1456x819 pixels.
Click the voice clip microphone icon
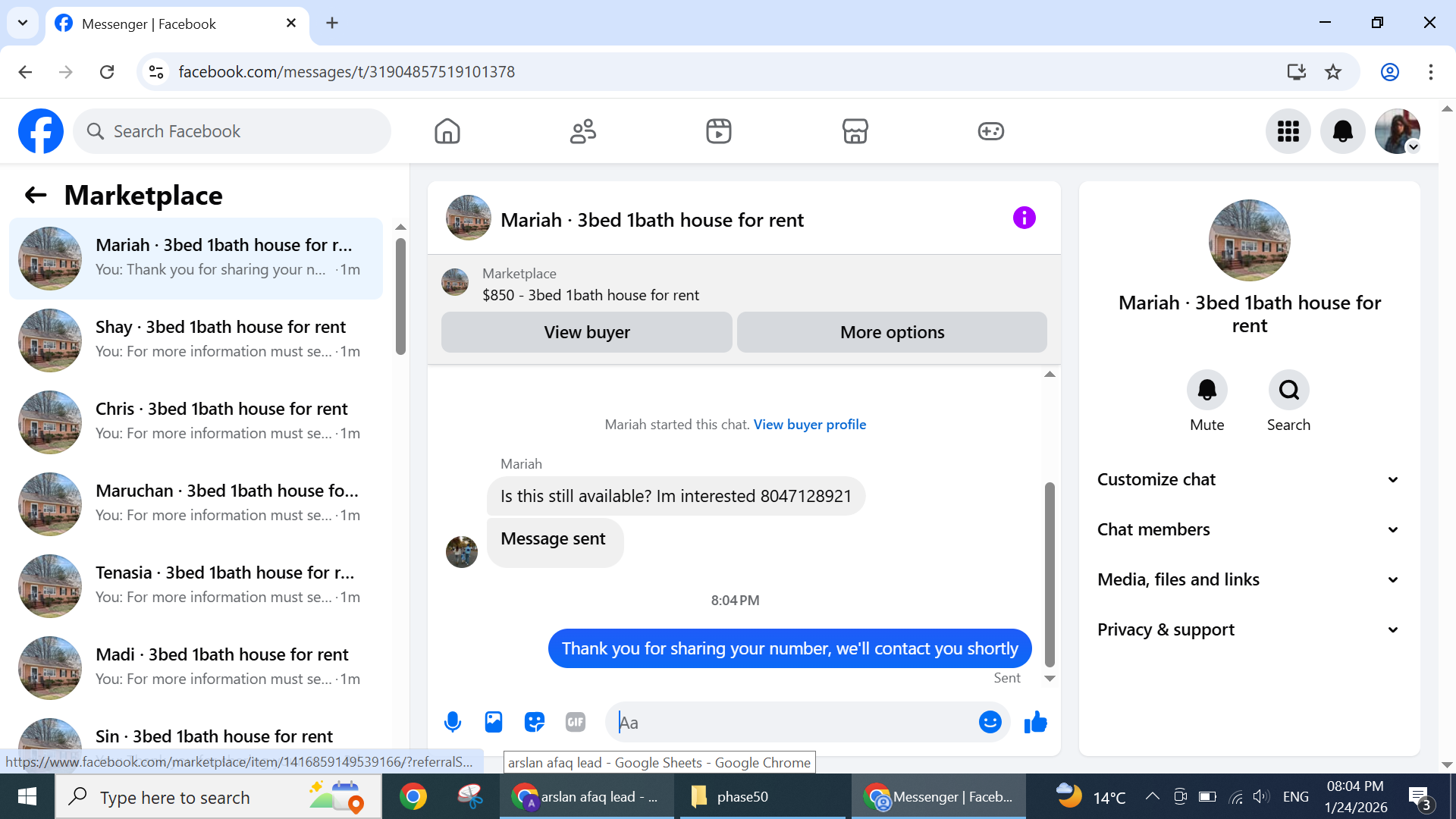pos(453,722)
